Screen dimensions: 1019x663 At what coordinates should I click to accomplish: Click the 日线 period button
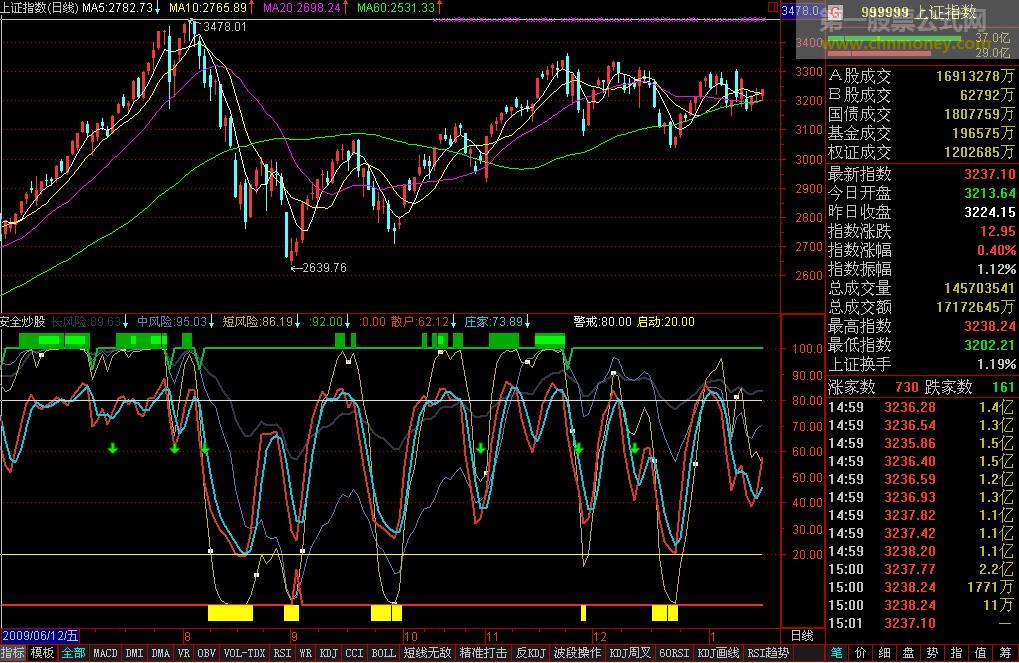click(802, 636)
